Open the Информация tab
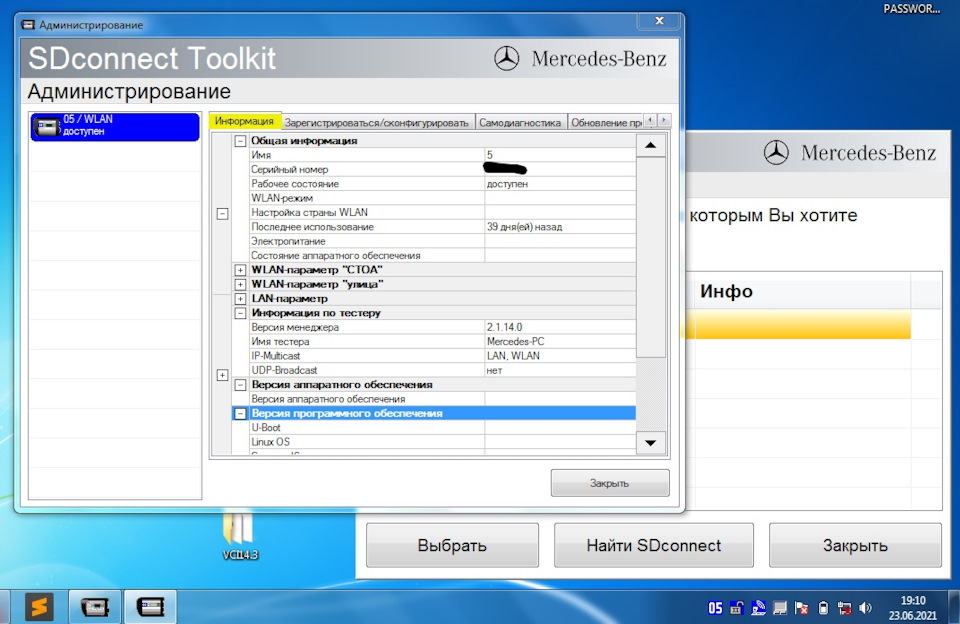 244,121
